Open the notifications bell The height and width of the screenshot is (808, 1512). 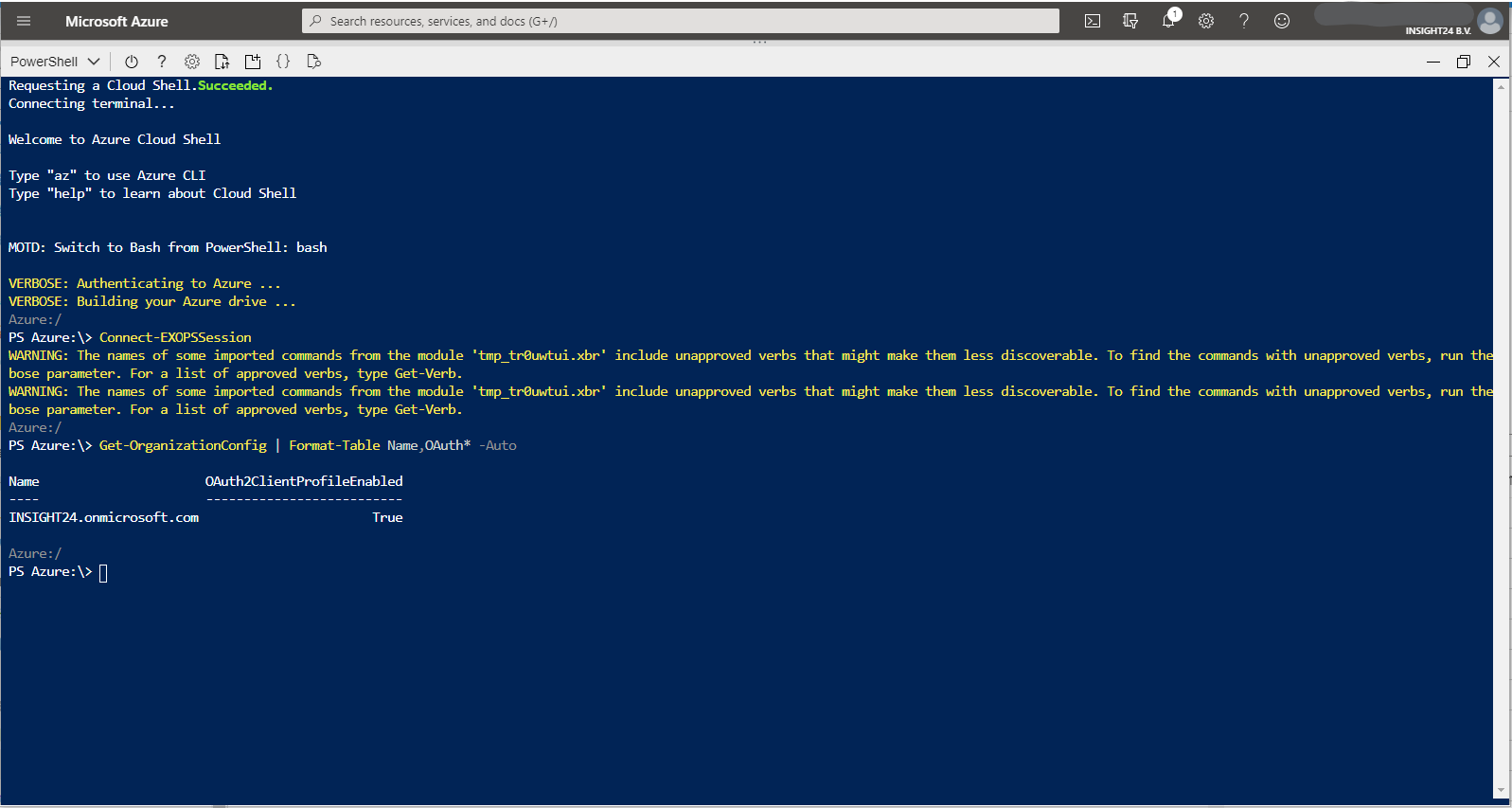(1168, 21)
